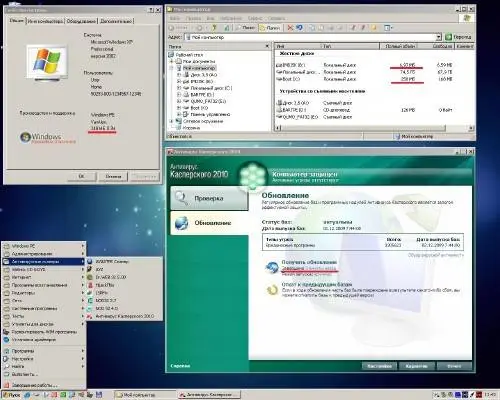Image resolution: width=500 pixels, height=400 pixels.
Task: Click Отмена in System Properties dialog
Action: pos(113,176)
